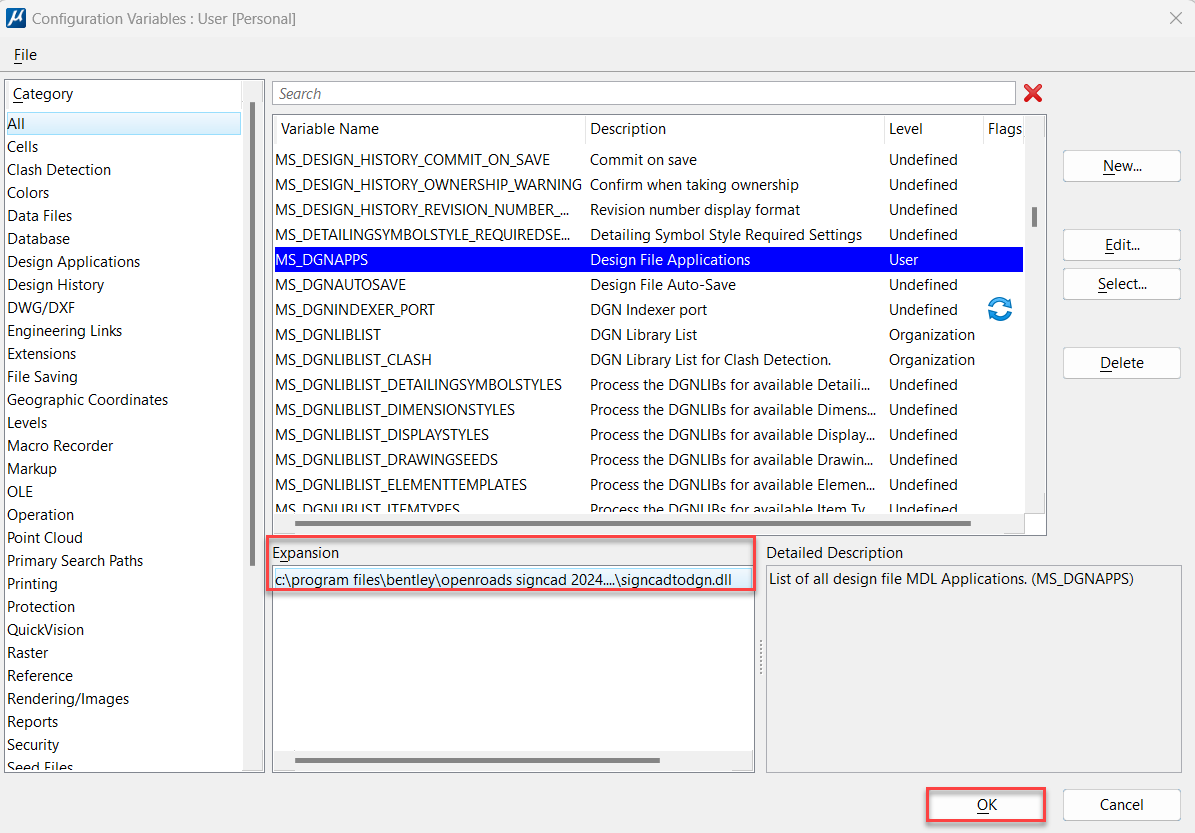Close the Configuration Variables dialog
Screen dimensions: 1195x833
click(1175, 18)
